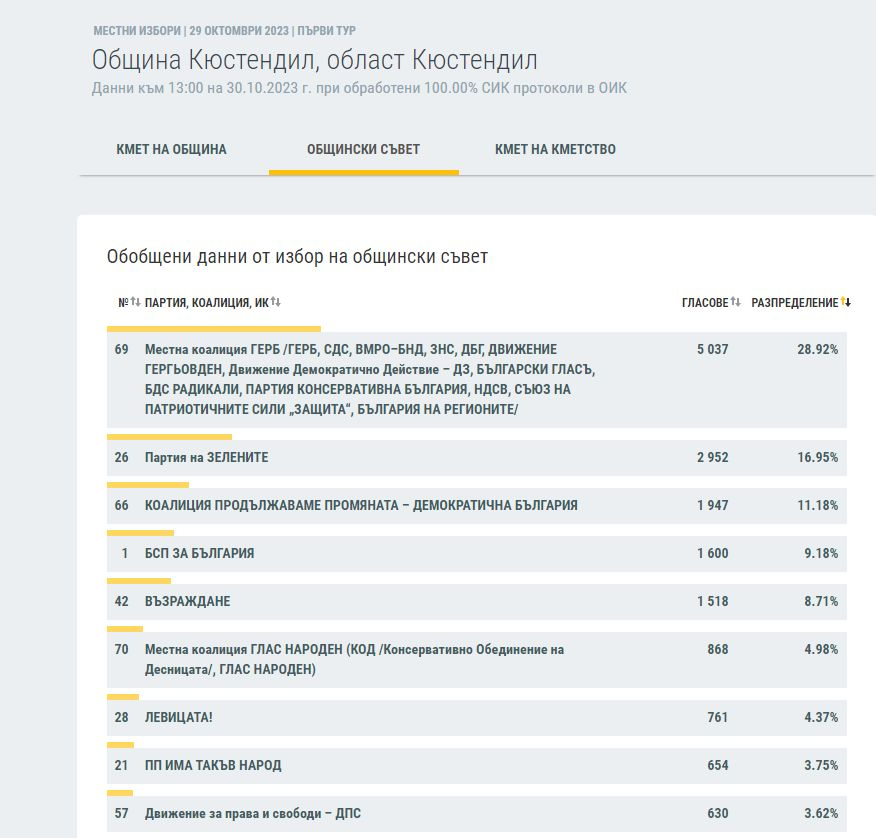Image resolution: width=876 pixels, height=838 pixels.
Task: Sort by РАЗПРЕДЕЛЕНИЕ arrows icon
Action: pos(846,302)
